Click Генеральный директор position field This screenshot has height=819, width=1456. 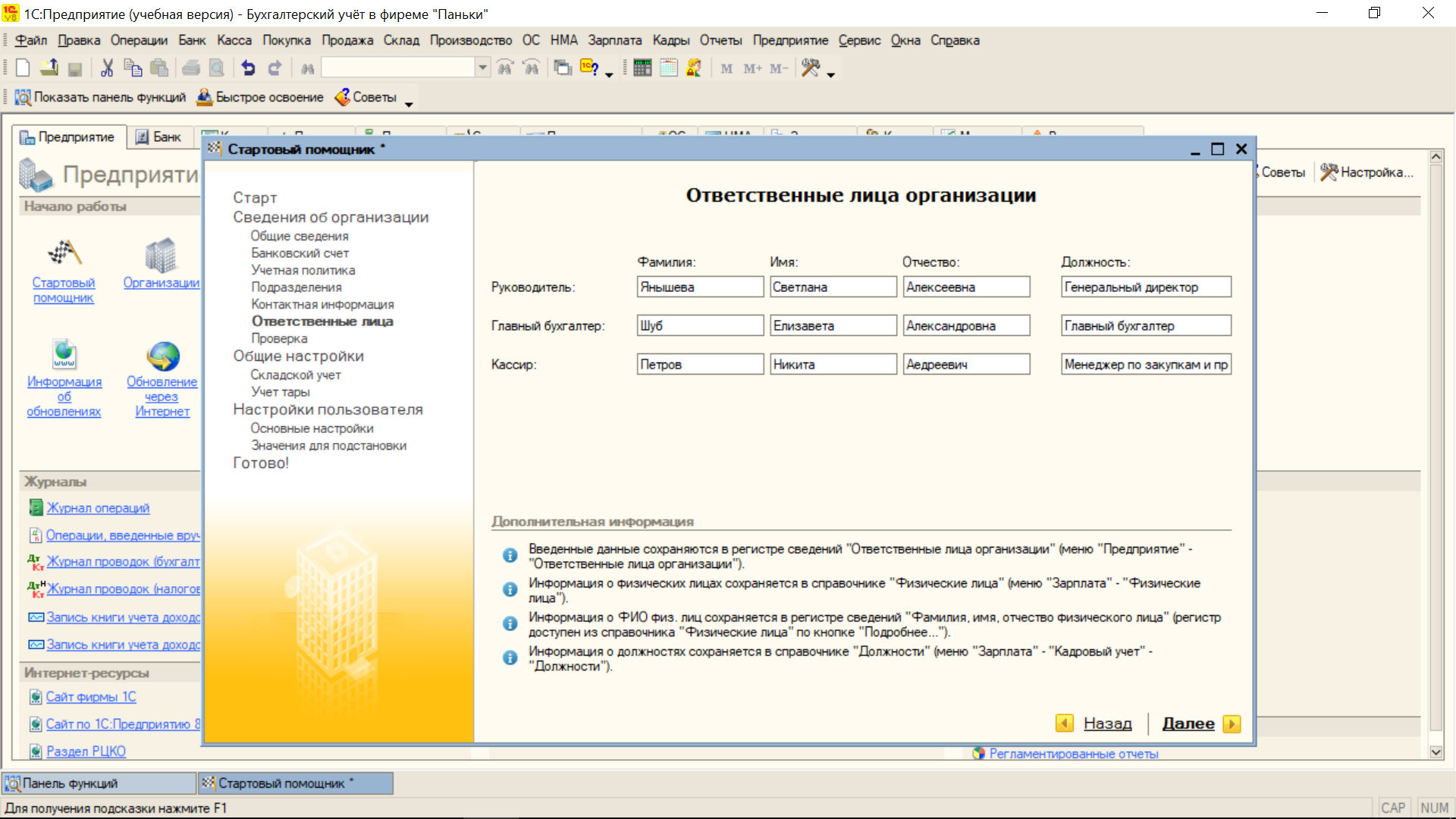(1146, 287)
